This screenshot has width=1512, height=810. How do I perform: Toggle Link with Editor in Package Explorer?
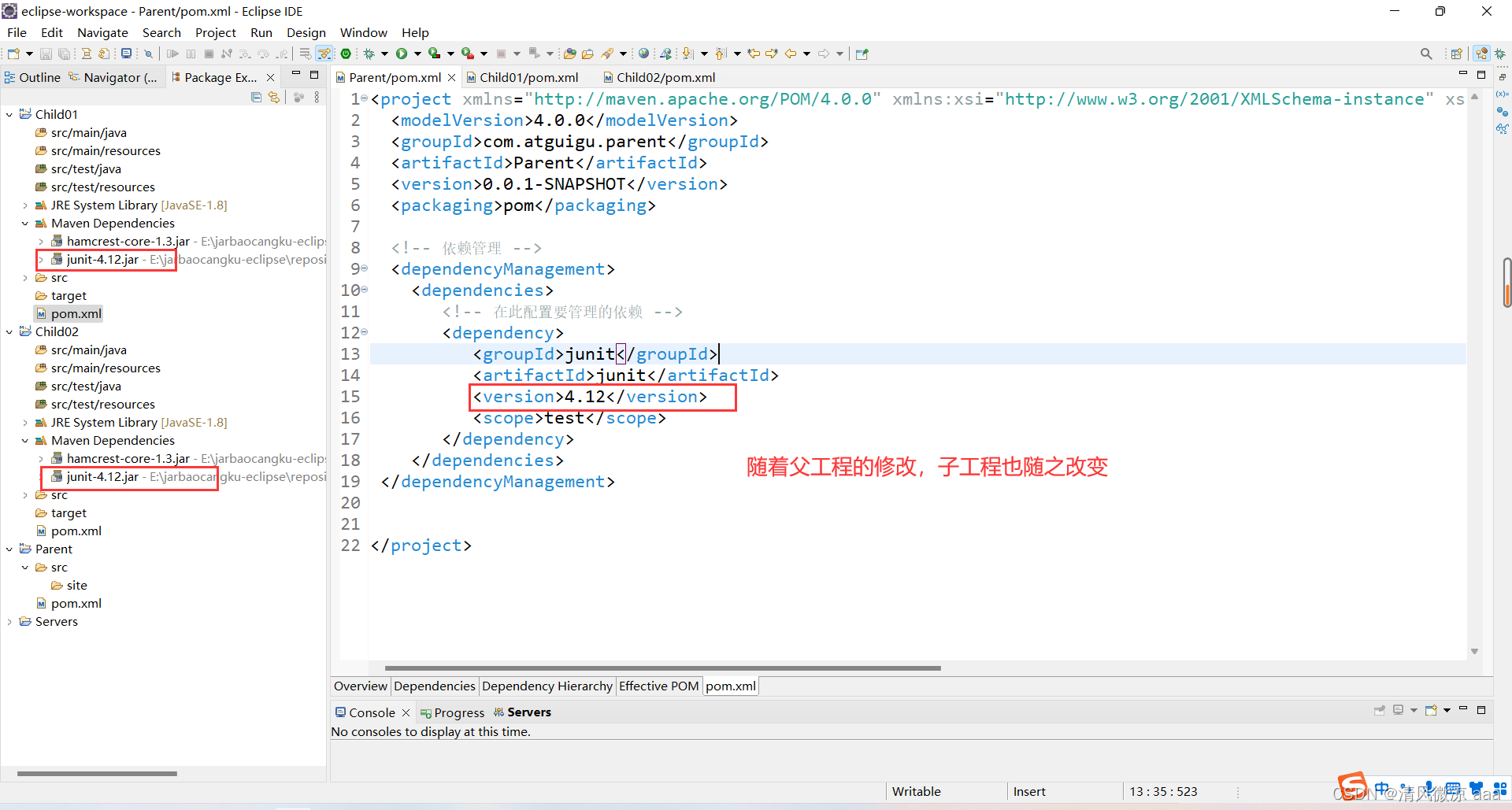(x=274, y=97)
